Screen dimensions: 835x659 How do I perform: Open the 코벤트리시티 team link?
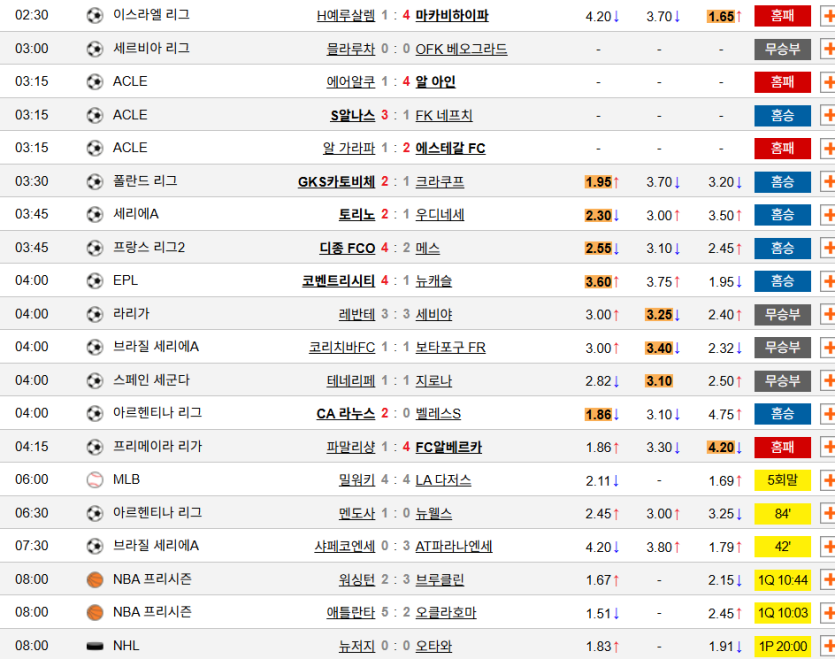(x=339, y=281)
